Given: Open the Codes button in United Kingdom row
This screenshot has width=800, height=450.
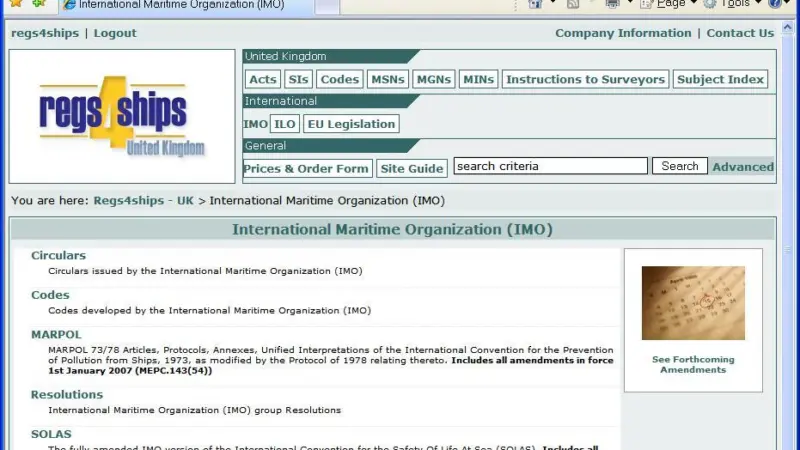Looking at the screenshot, I should (340, 80).
